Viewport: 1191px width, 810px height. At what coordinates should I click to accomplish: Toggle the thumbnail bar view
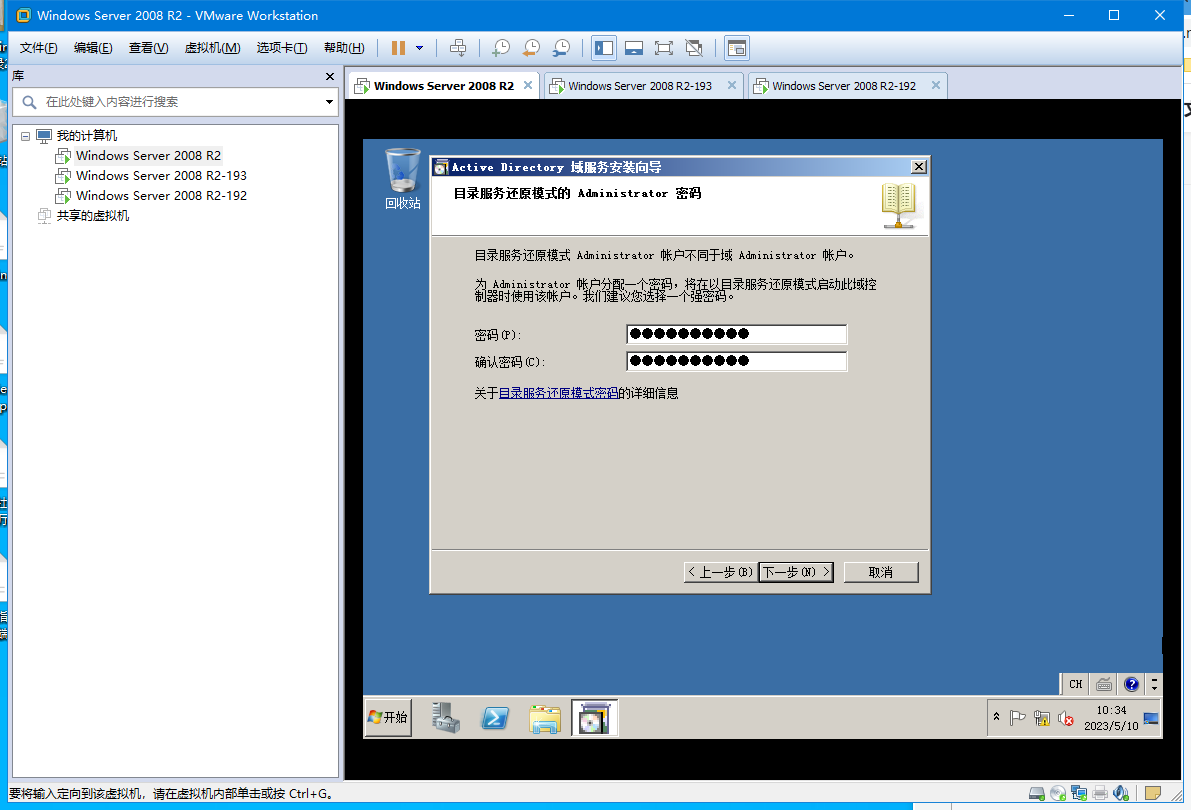[x=633, y=48]
